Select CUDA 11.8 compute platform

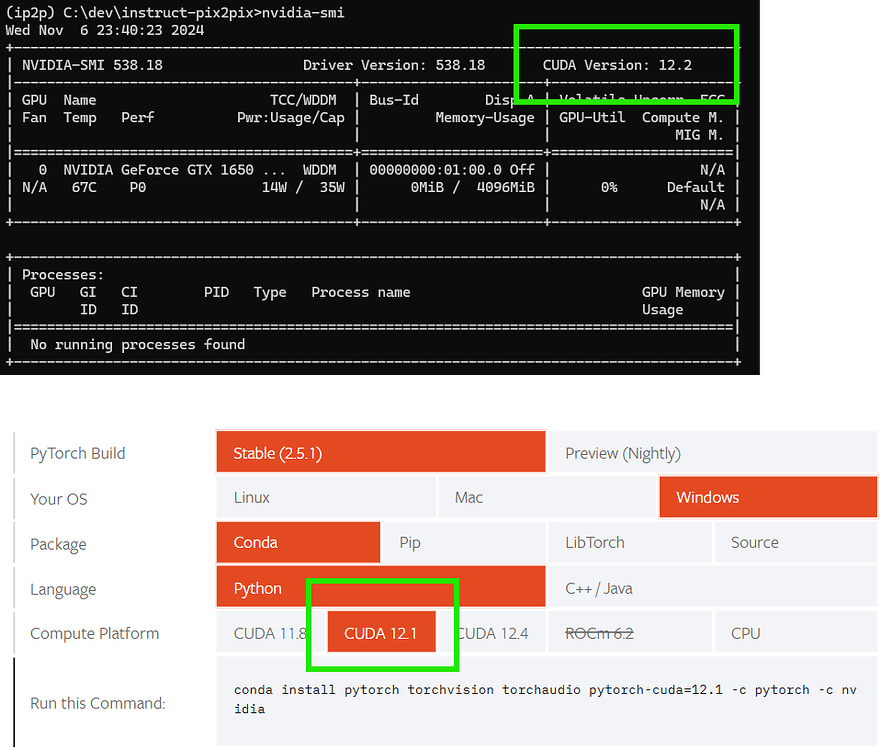point(270,633)
